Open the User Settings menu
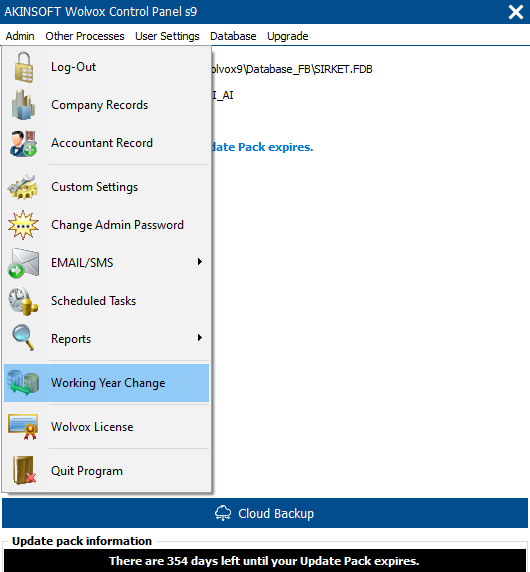Screen dimensions: 530x572 pyautogui.click(x=167, y=36)
